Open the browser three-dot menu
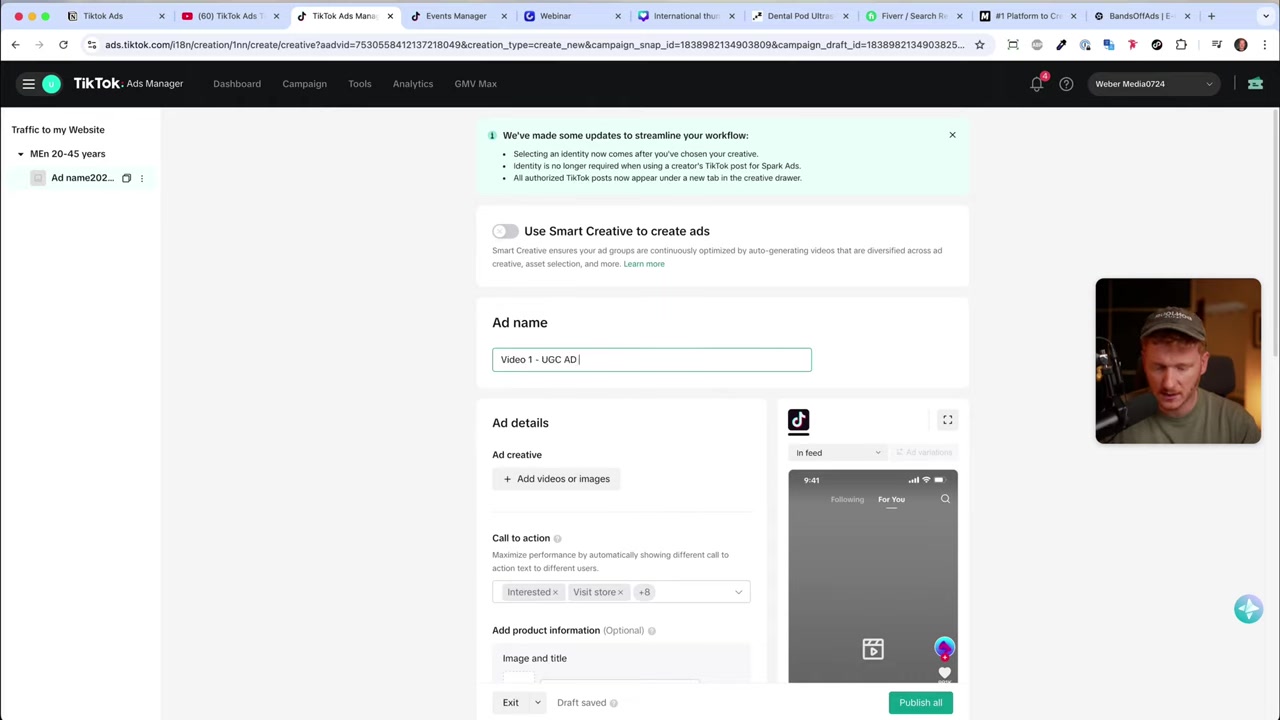 point(1265,44)
